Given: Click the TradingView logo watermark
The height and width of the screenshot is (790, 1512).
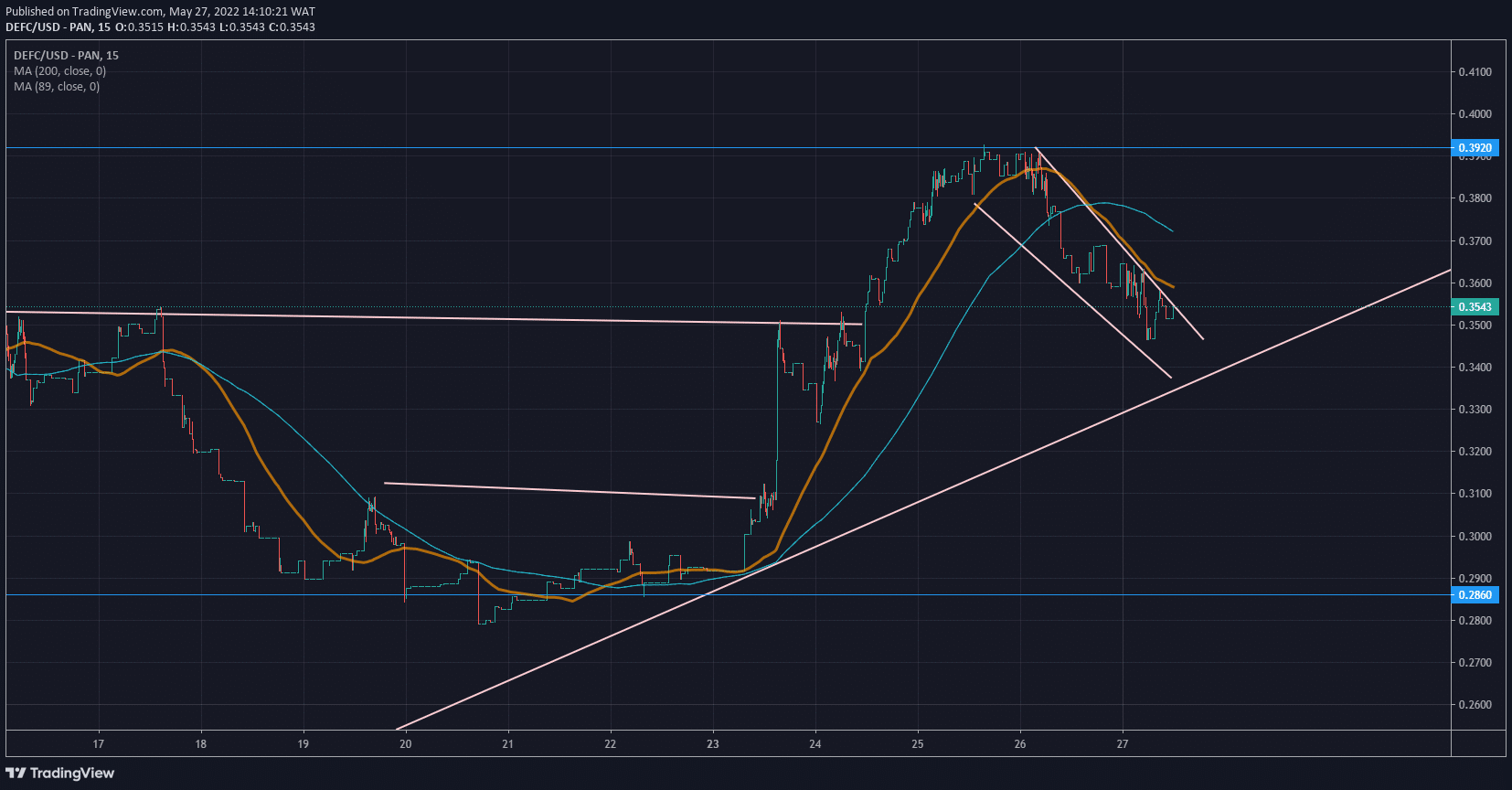Looking at the screenshot, I should click(x=60, y=774).
